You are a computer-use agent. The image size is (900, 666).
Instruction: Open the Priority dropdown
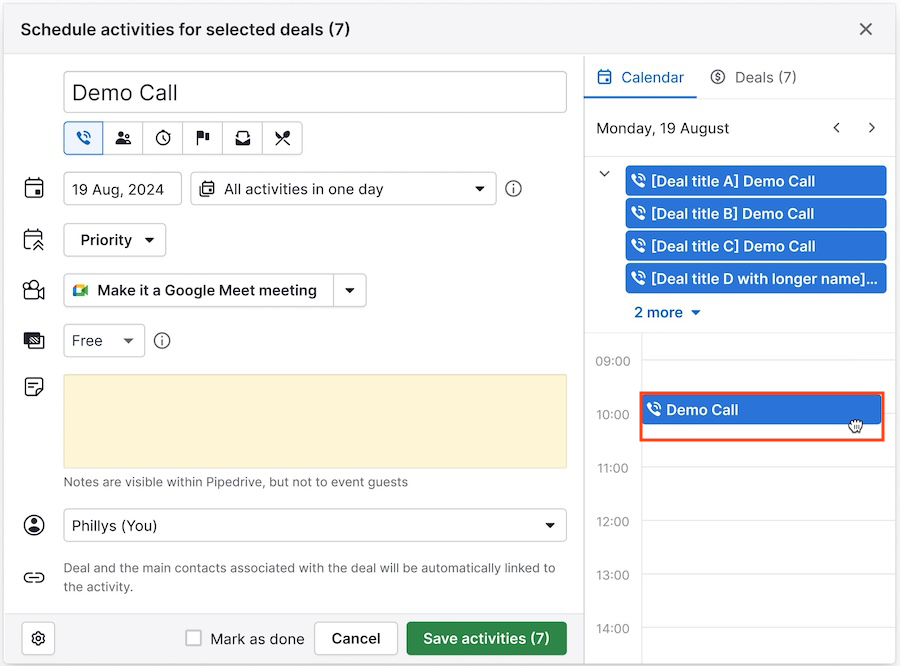(114, 240)
